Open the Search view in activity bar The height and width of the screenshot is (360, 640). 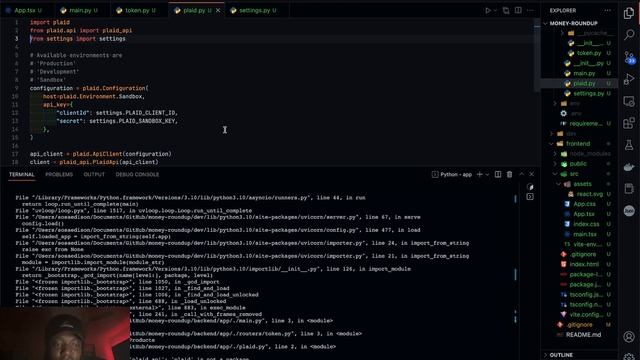[629, 35]
